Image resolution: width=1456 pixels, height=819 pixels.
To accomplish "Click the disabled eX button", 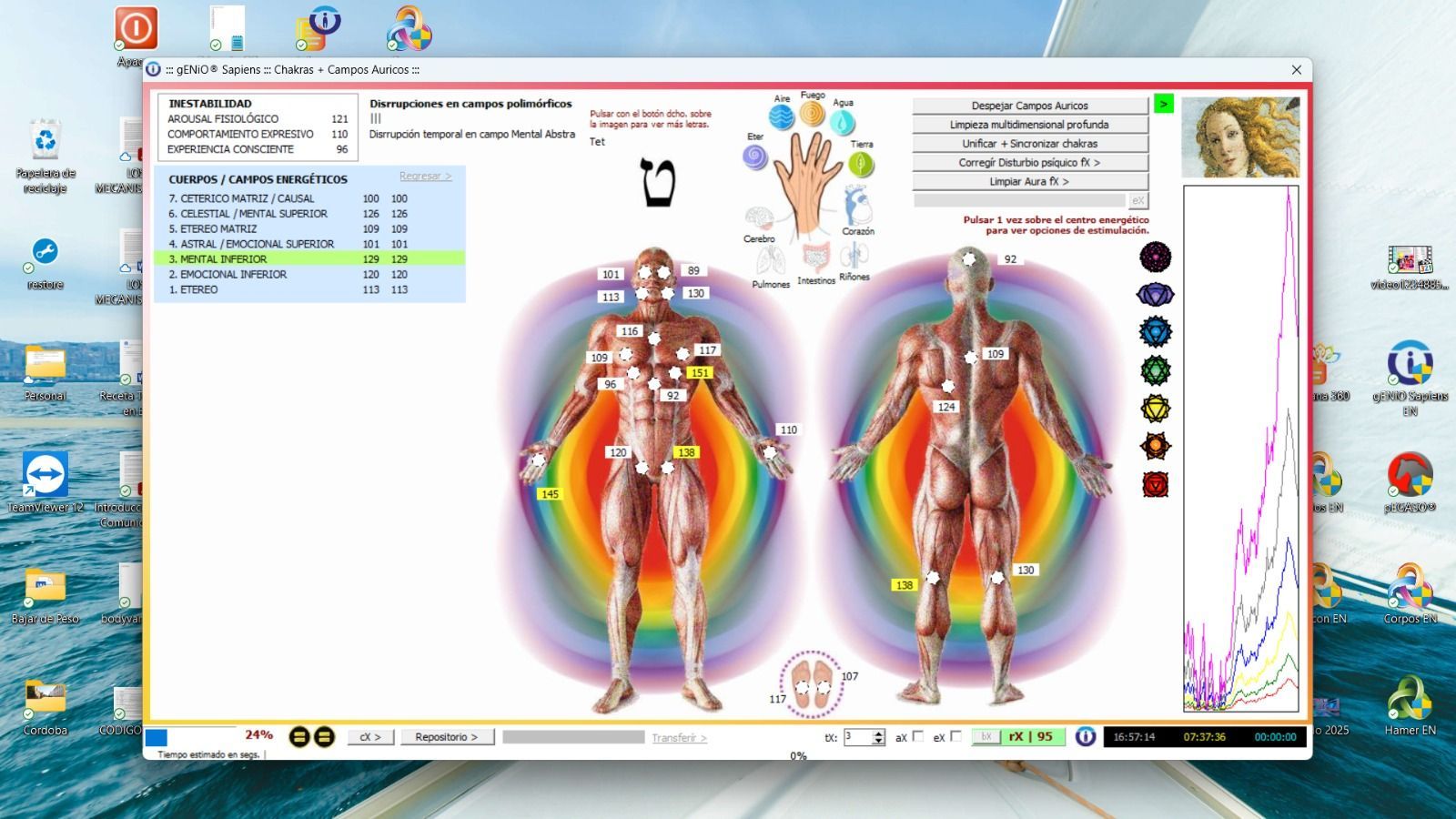I will coord(1137,200).
